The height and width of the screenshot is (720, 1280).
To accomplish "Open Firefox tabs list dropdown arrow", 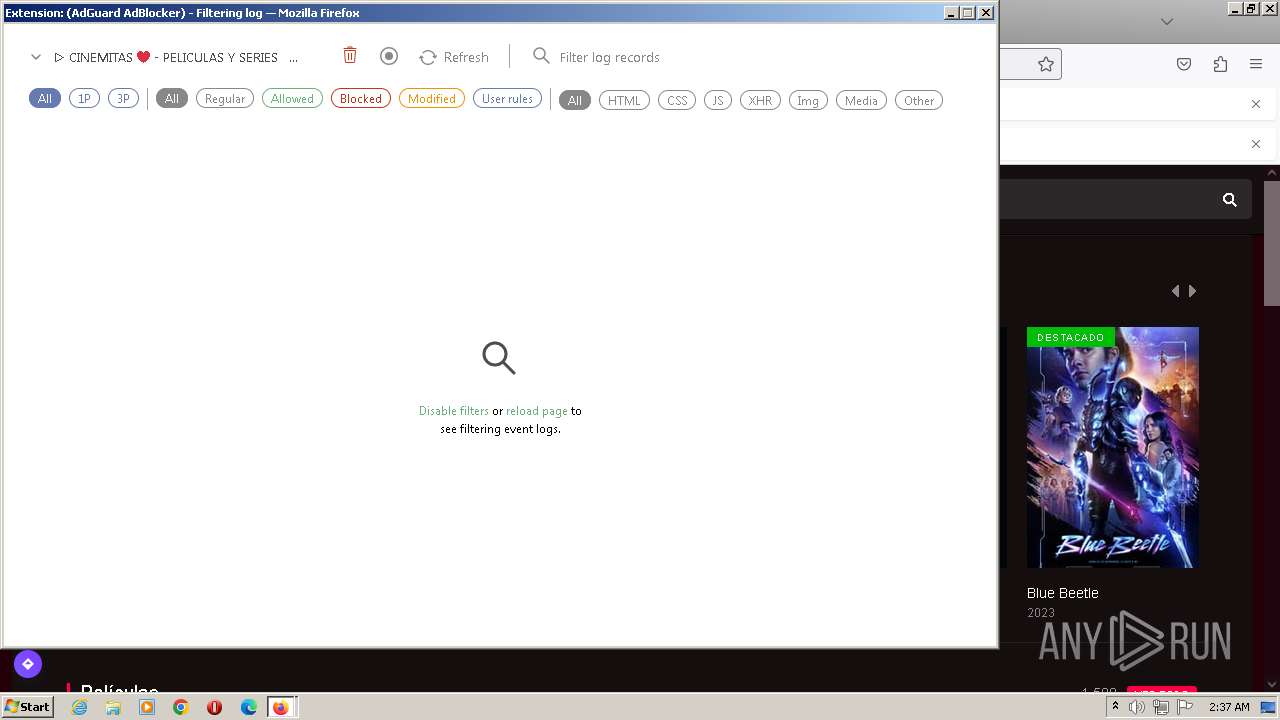I will point(1166,21).
